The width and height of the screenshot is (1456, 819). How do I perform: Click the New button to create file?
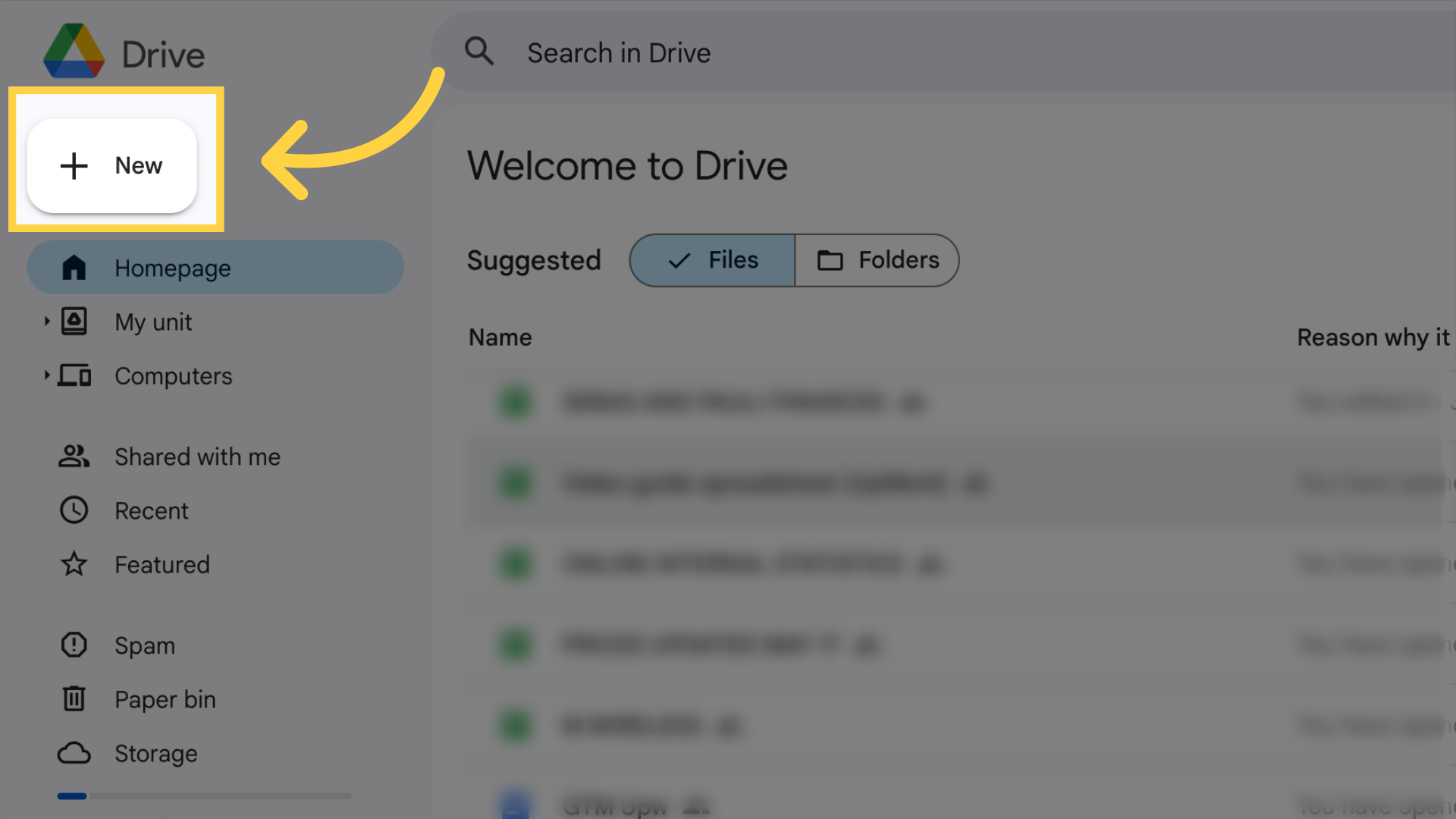(112, 165)
